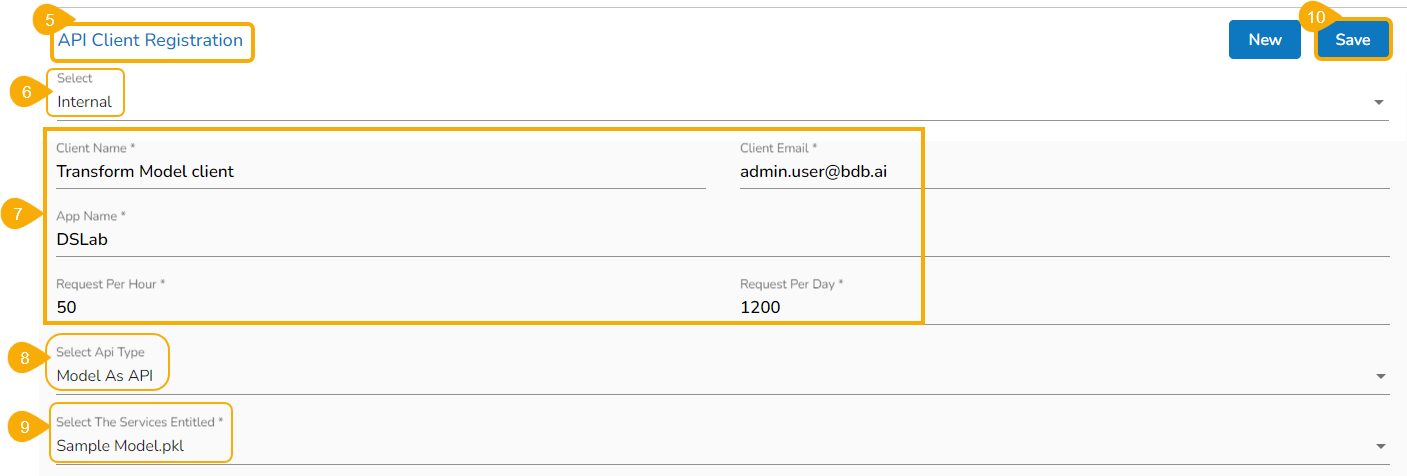
Task: Focus the Client Name input field
Action: (x=380, y=172)
